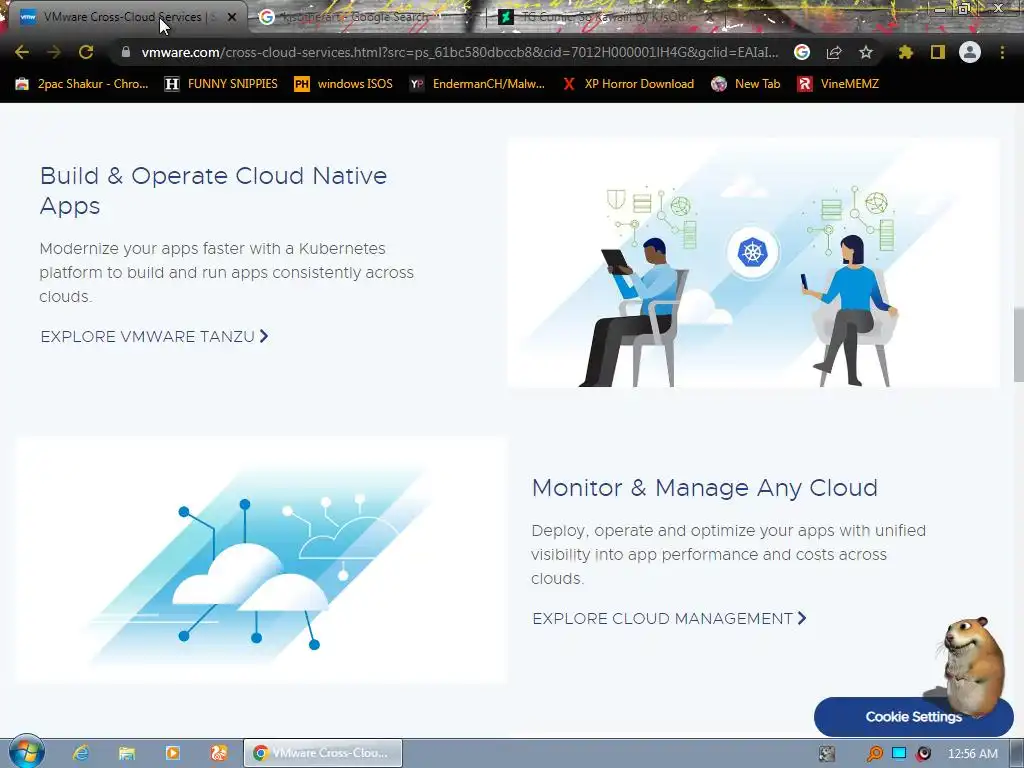Click the browser forward arrow

54,52
